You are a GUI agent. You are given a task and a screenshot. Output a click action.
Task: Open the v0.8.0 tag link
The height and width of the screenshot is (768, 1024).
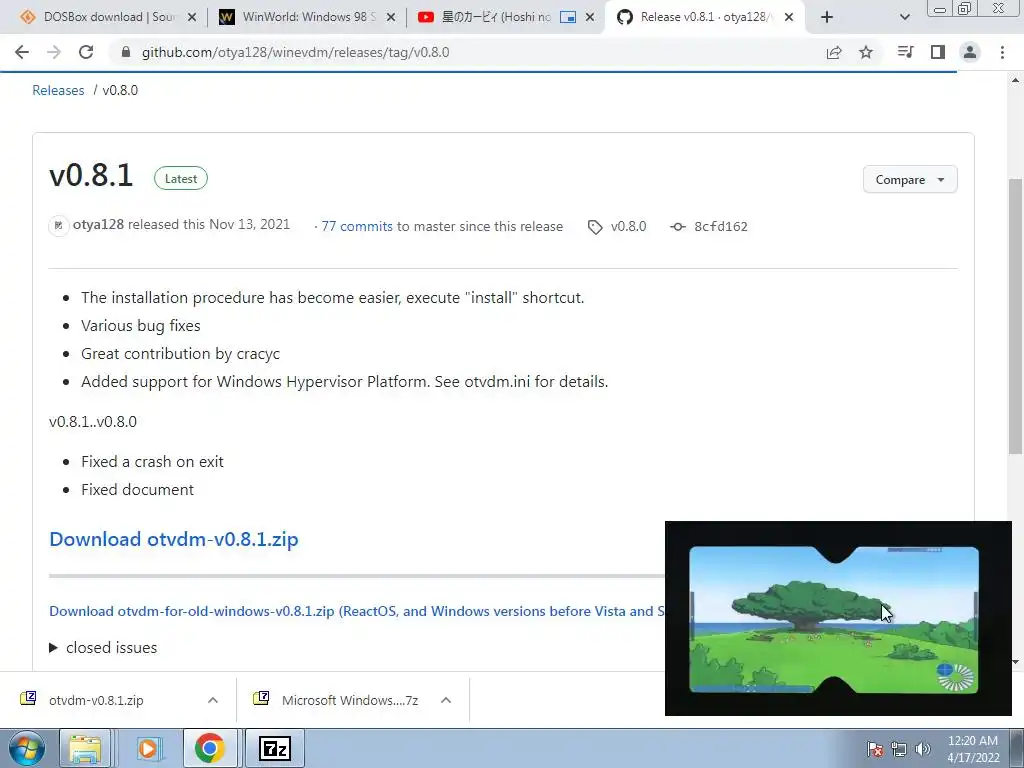pos(628,226)
